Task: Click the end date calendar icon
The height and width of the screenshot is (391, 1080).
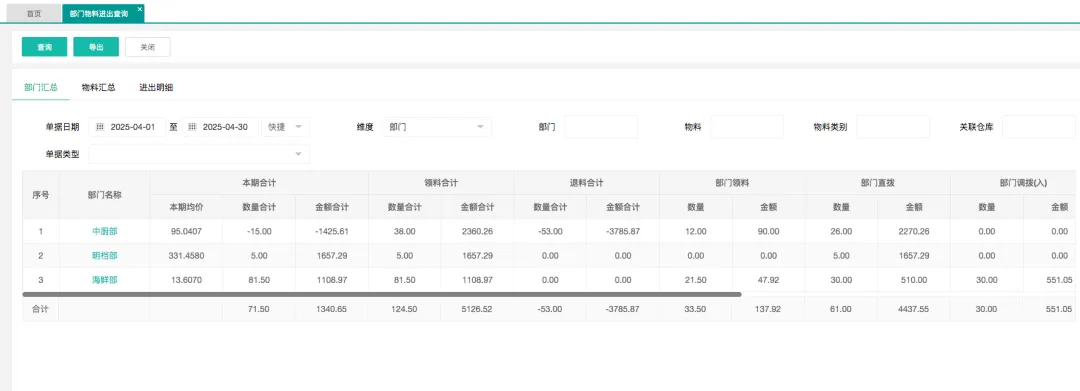Action: (x=192, y=127)
